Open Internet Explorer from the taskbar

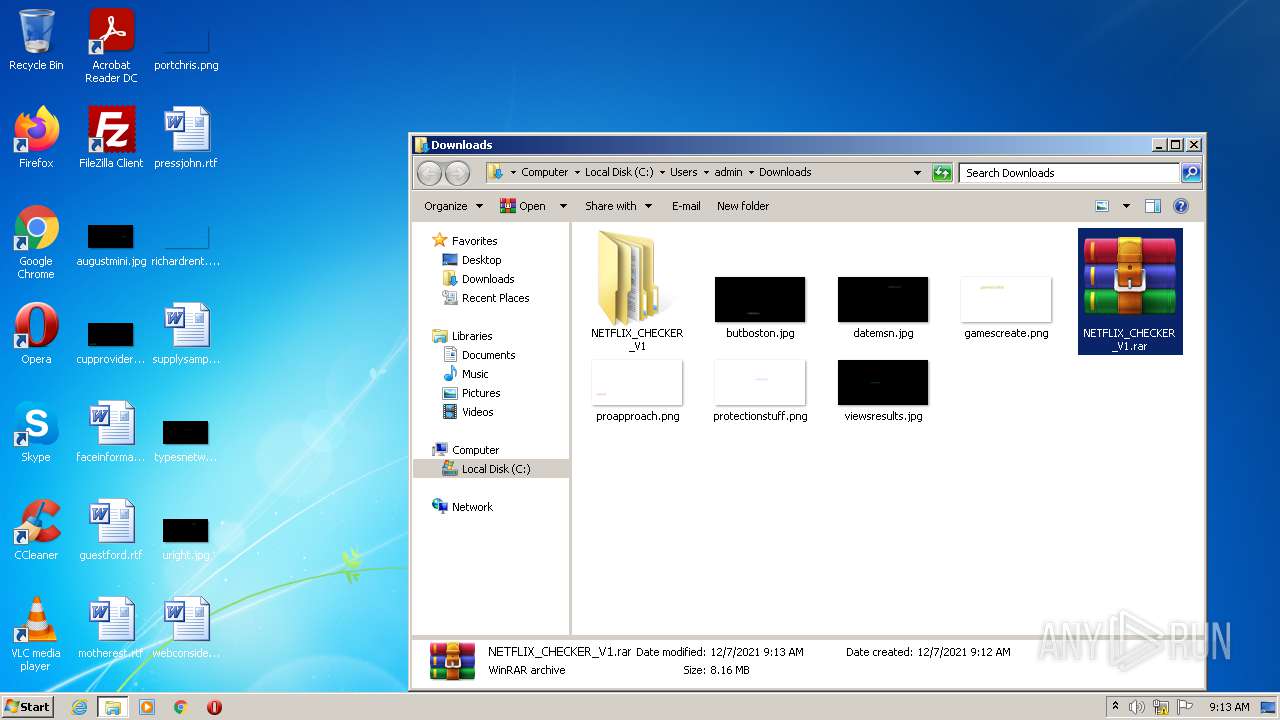click(x=79, y=707)
